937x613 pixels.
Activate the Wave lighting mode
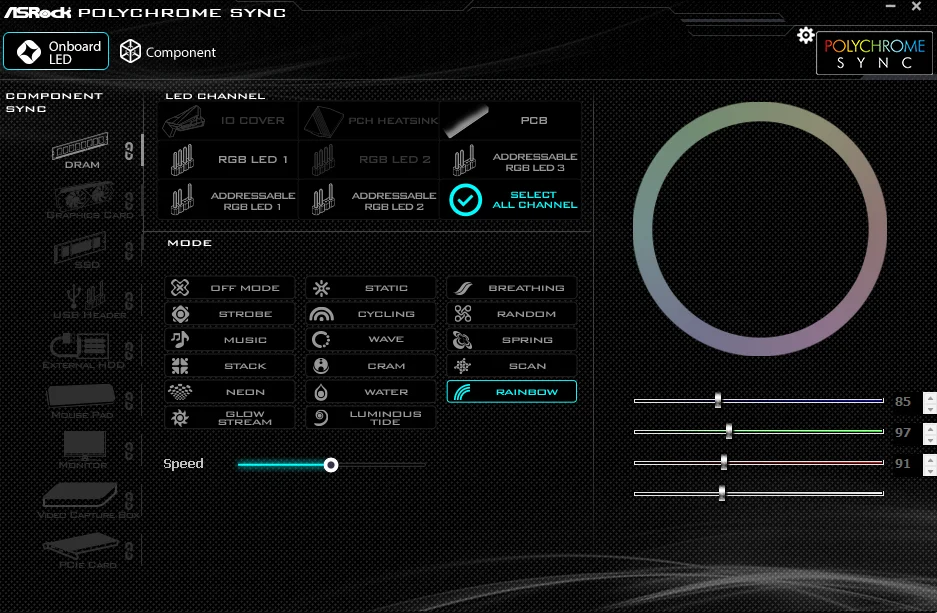[370, 339]
